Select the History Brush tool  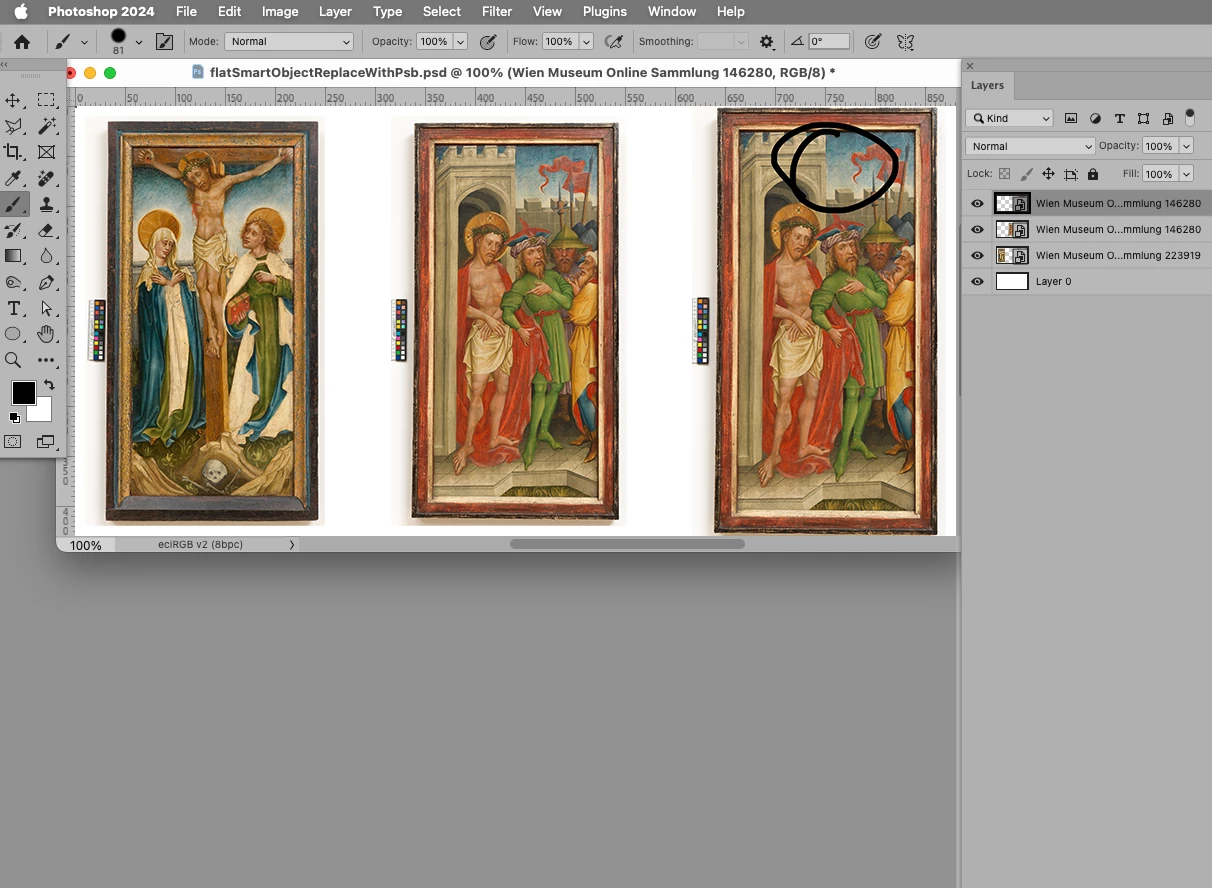14,230
